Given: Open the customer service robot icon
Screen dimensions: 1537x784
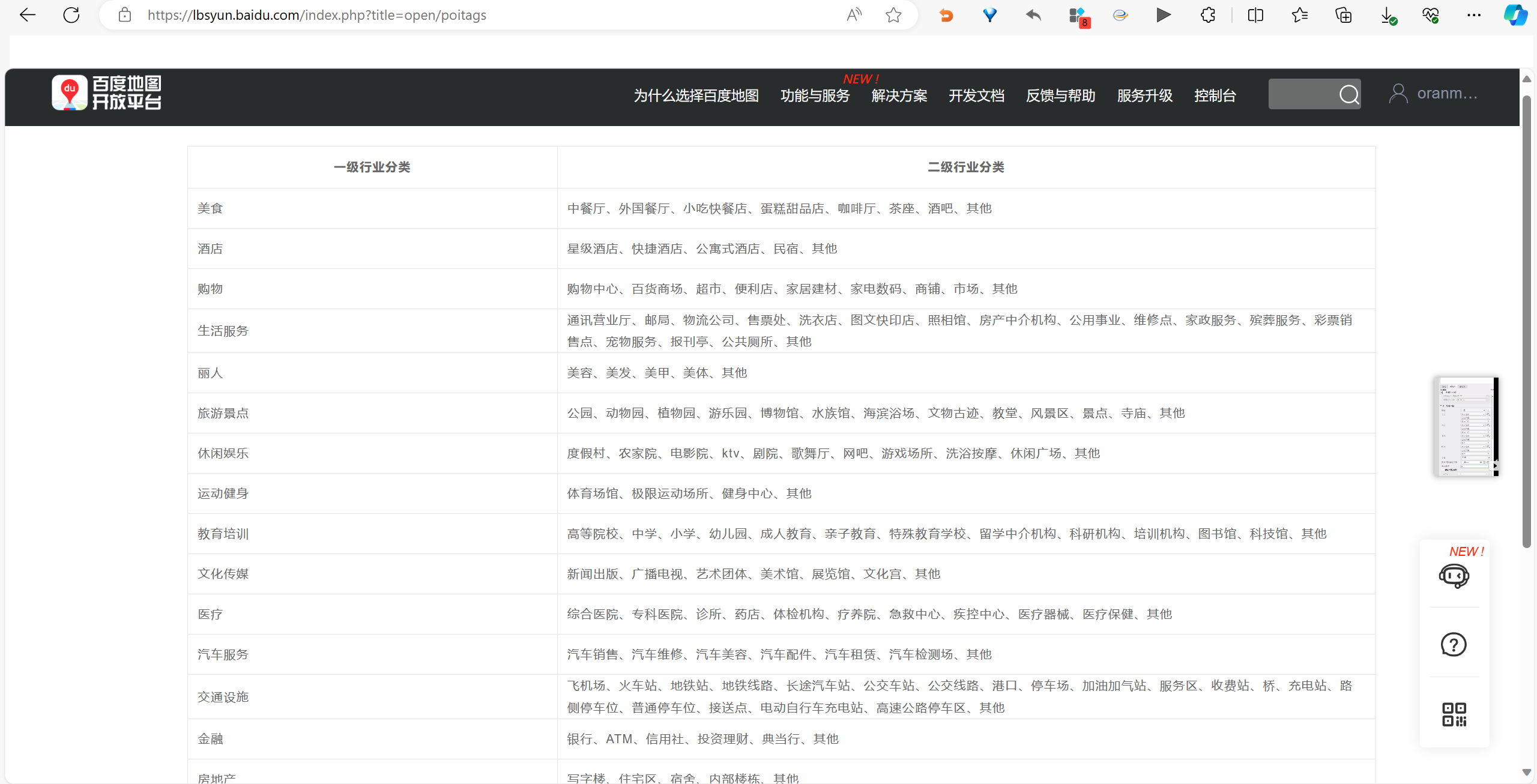Looking at the screenshot, I should [x=1454, y=576].
